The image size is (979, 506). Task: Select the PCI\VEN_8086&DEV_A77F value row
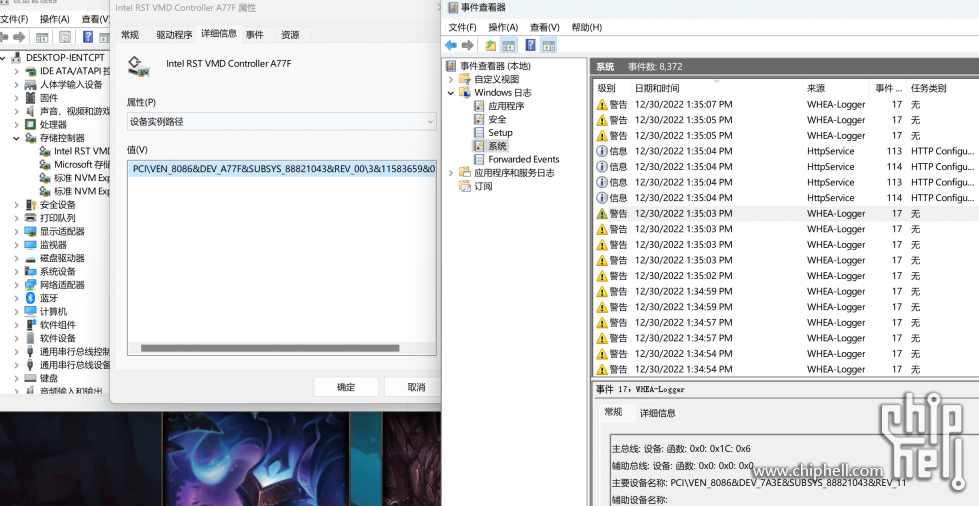(x=282, y=169)
